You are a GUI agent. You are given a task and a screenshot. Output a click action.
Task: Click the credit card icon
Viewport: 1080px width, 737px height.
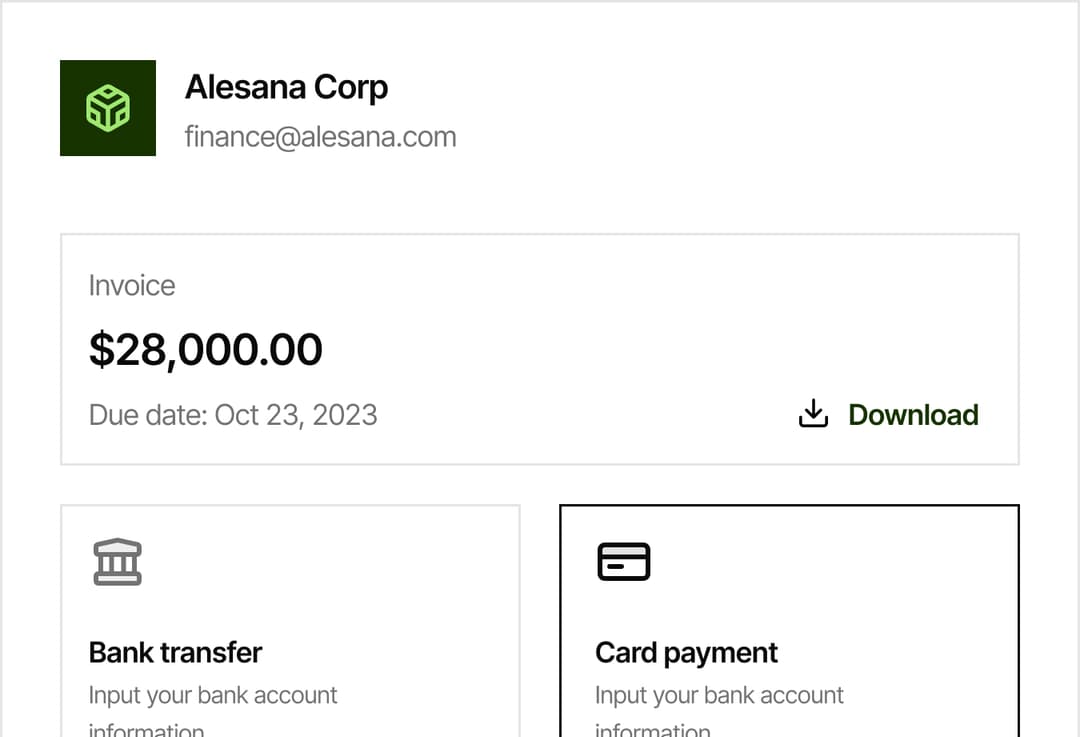click(623, 562)
